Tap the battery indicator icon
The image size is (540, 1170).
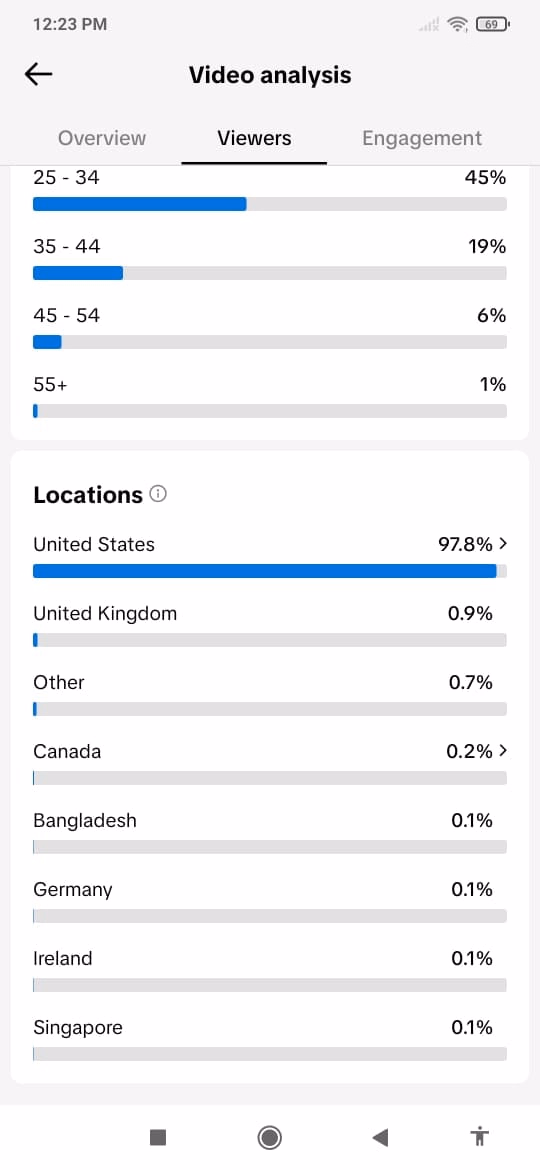pyautogui.click(x=492, y=25)
